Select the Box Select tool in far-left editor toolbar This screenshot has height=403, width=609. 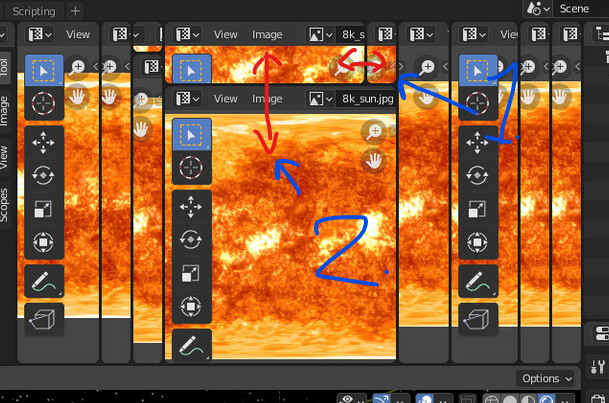tap(44, 70)
